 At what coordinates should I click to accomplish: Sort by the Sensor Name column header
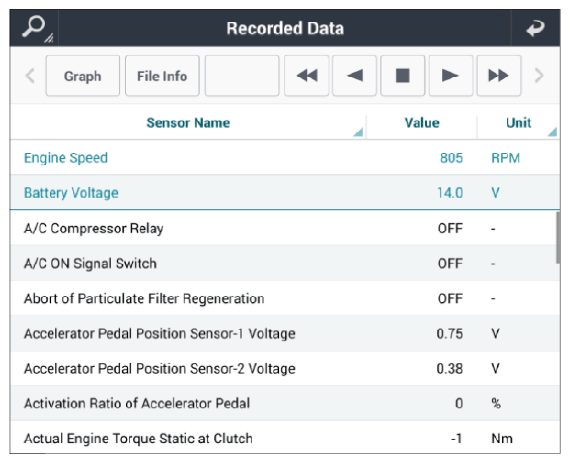[x=188, y=123]
